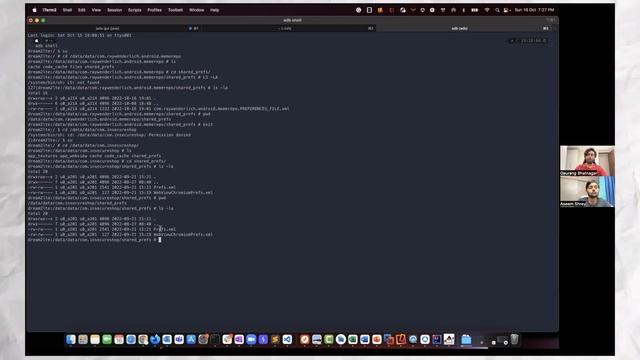Open Microsoft PowerPoint from the Dock
Screen dimensions: 640x360
[x=376, y=339]
